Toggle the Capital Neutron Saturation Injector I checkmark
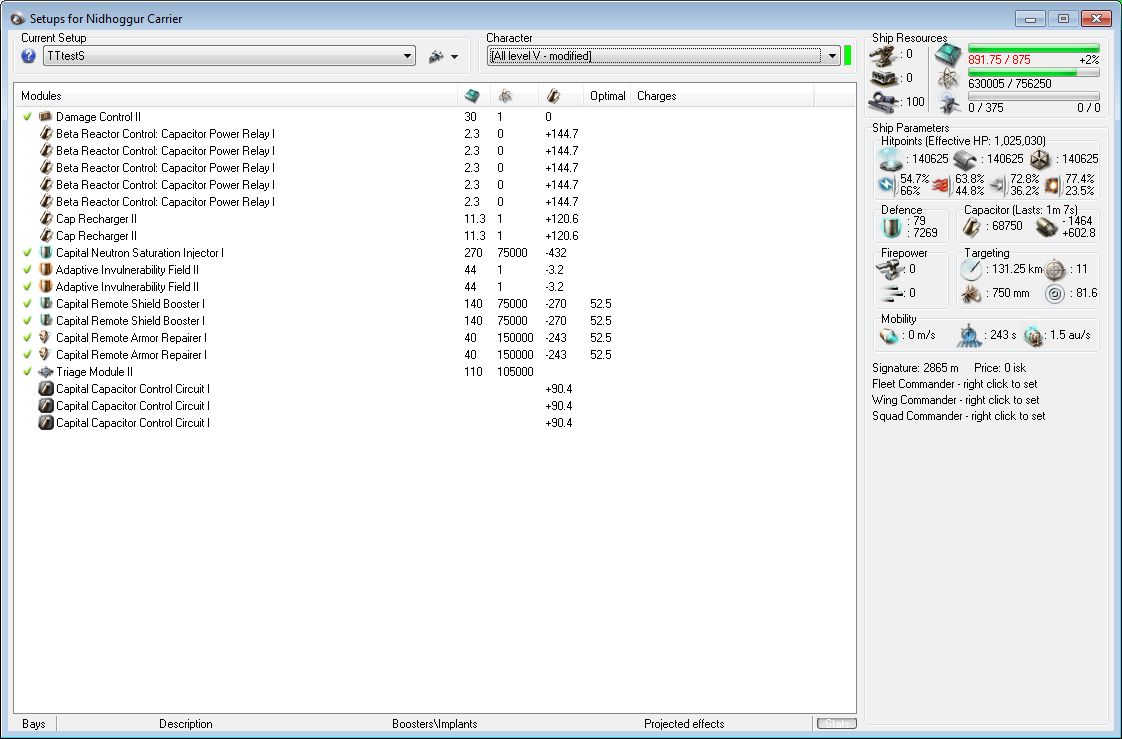This screenshot has height=739, width=1122. (27, 253)
